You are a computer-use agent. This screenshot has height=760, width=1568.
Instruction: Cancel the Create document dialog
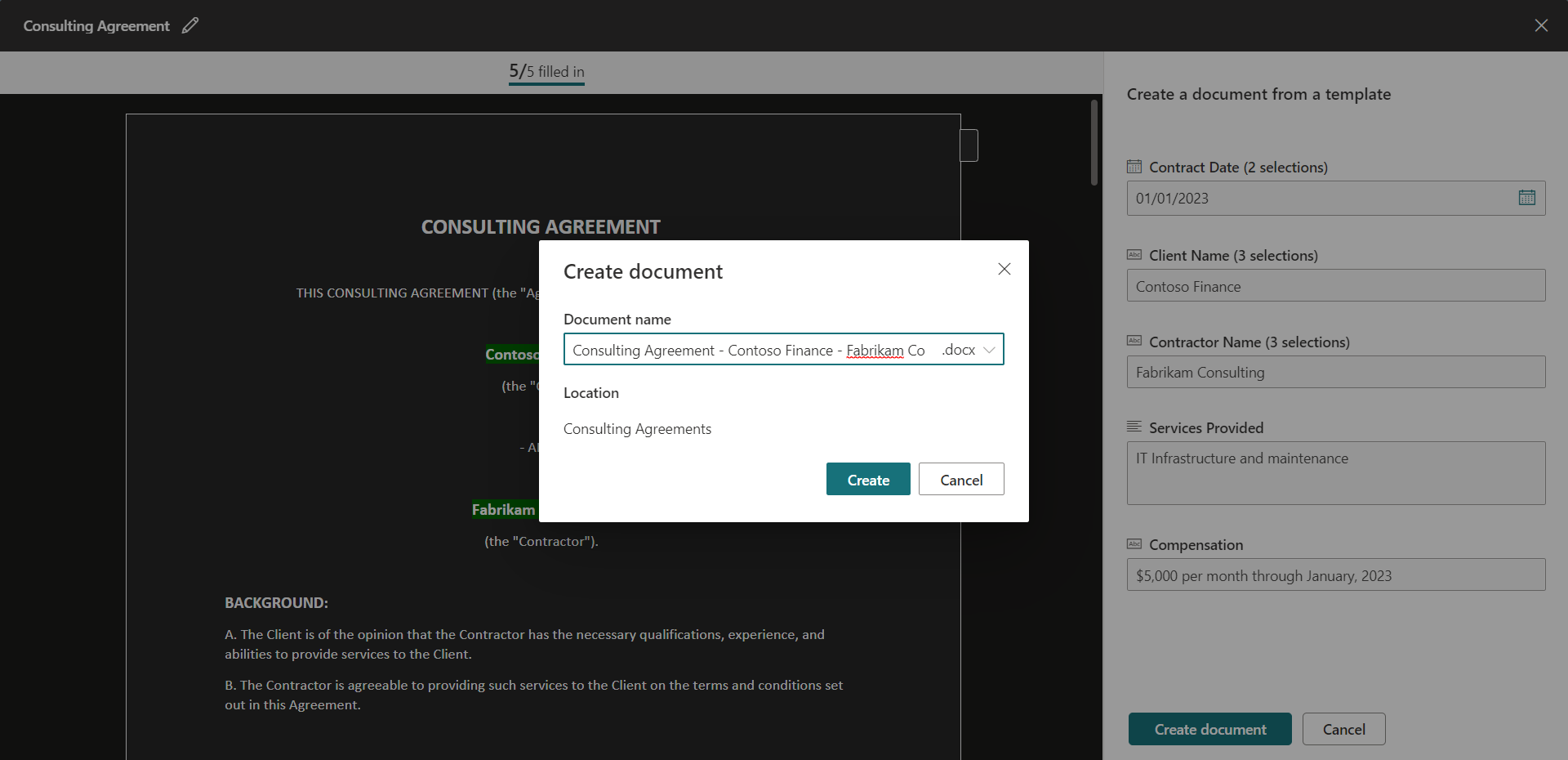pos(960,480)
